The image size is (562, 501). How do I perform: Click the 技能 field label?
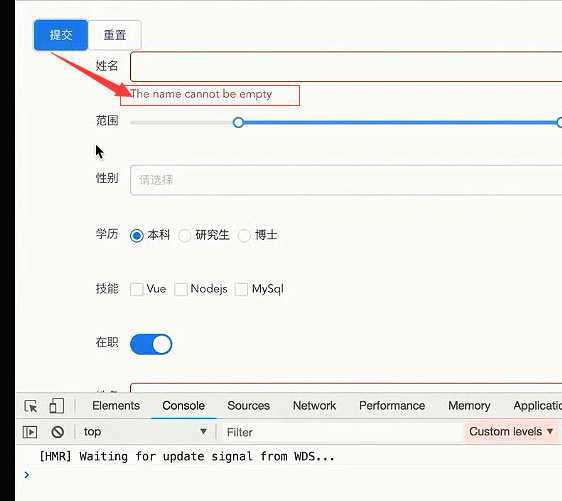click(x=107, y=288)
